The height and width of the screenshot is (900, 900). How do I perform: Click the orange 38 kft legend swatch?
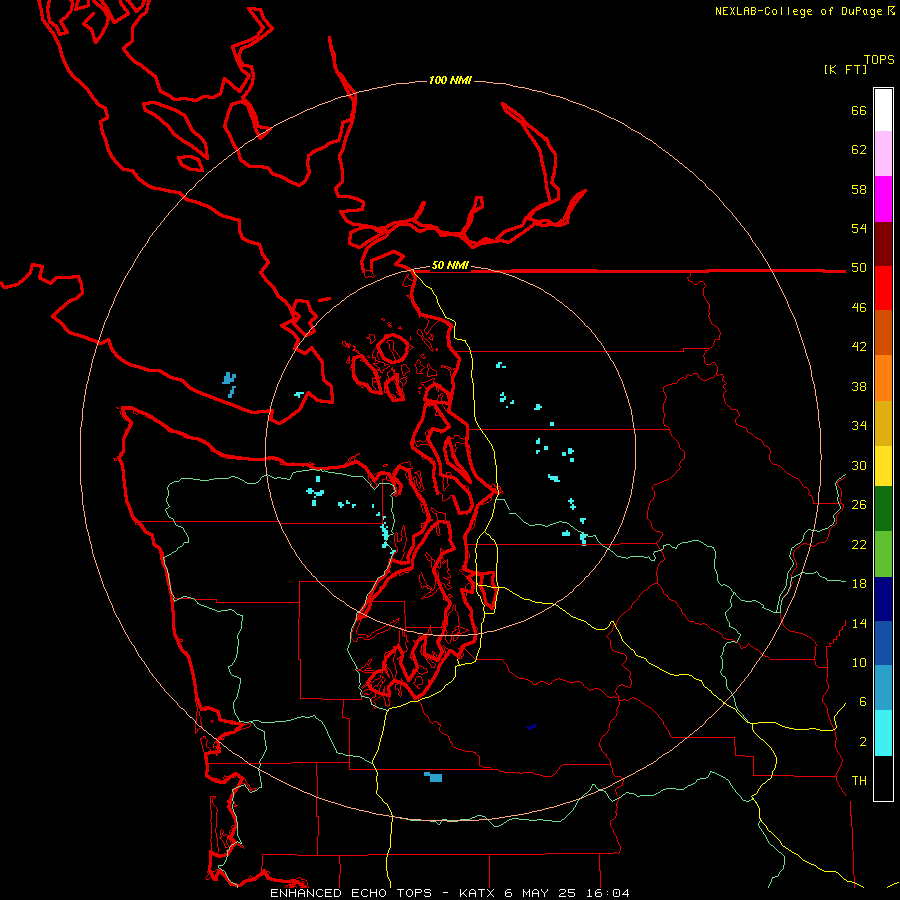883,378
